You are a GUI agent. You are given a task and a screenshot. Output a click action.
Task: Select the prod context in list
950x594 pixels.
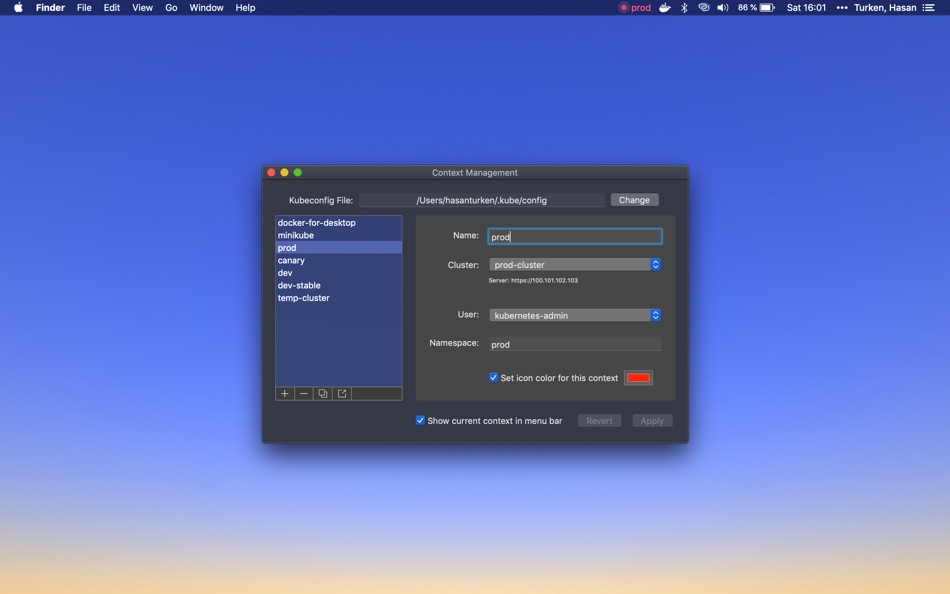pos(339,248)
